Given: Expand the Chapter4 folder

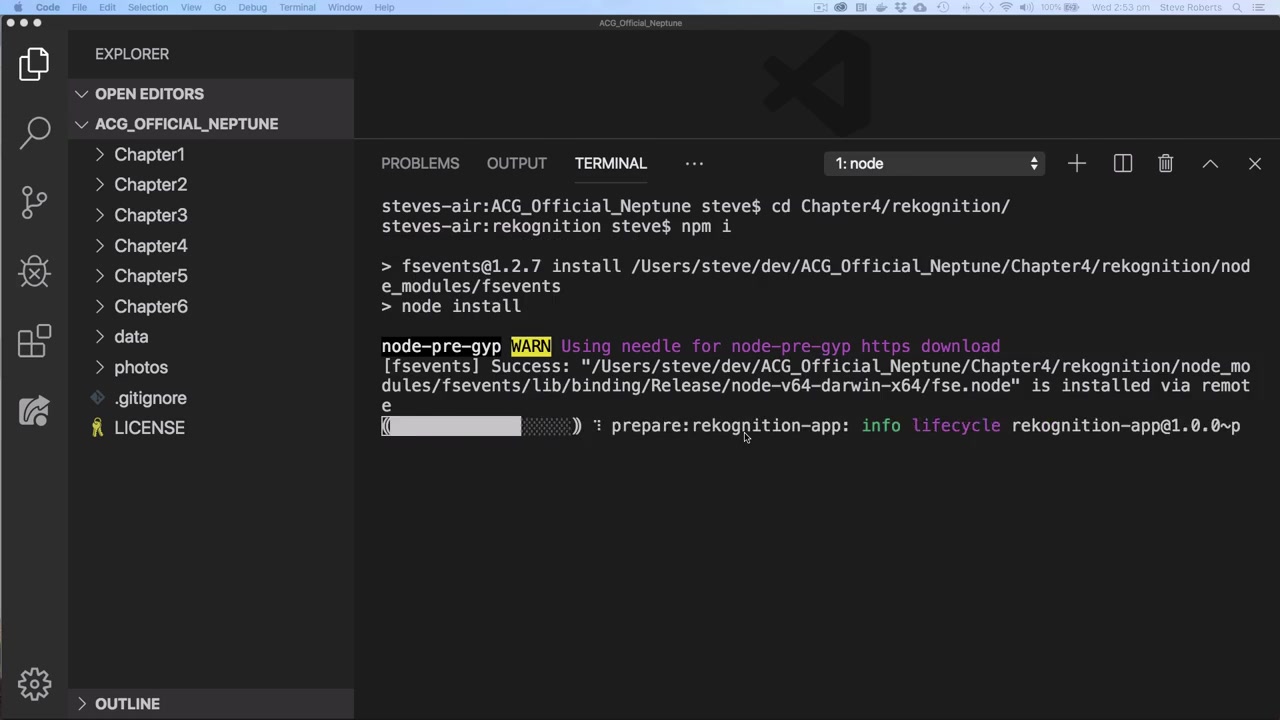Looking at the screenshot, I should [150, 246].
